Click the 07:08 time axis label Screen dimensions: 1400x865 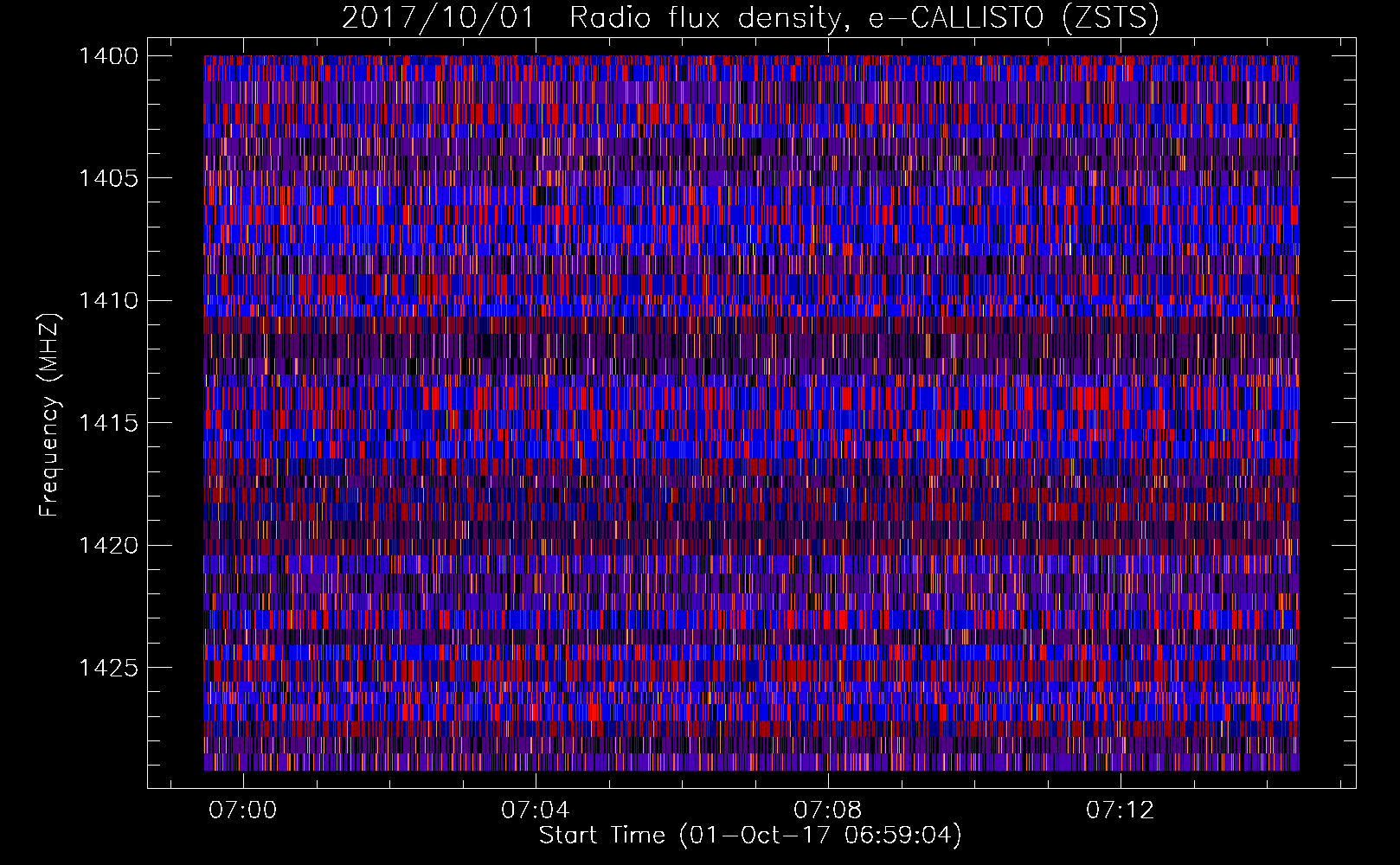pos(828,810)
